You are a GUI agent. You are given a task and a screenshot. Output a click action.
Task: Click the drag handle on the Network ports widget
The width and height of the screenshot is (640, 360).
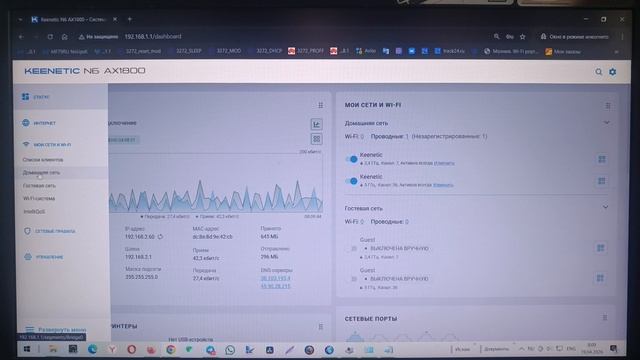pyautogui.click(x=605, y=318)
